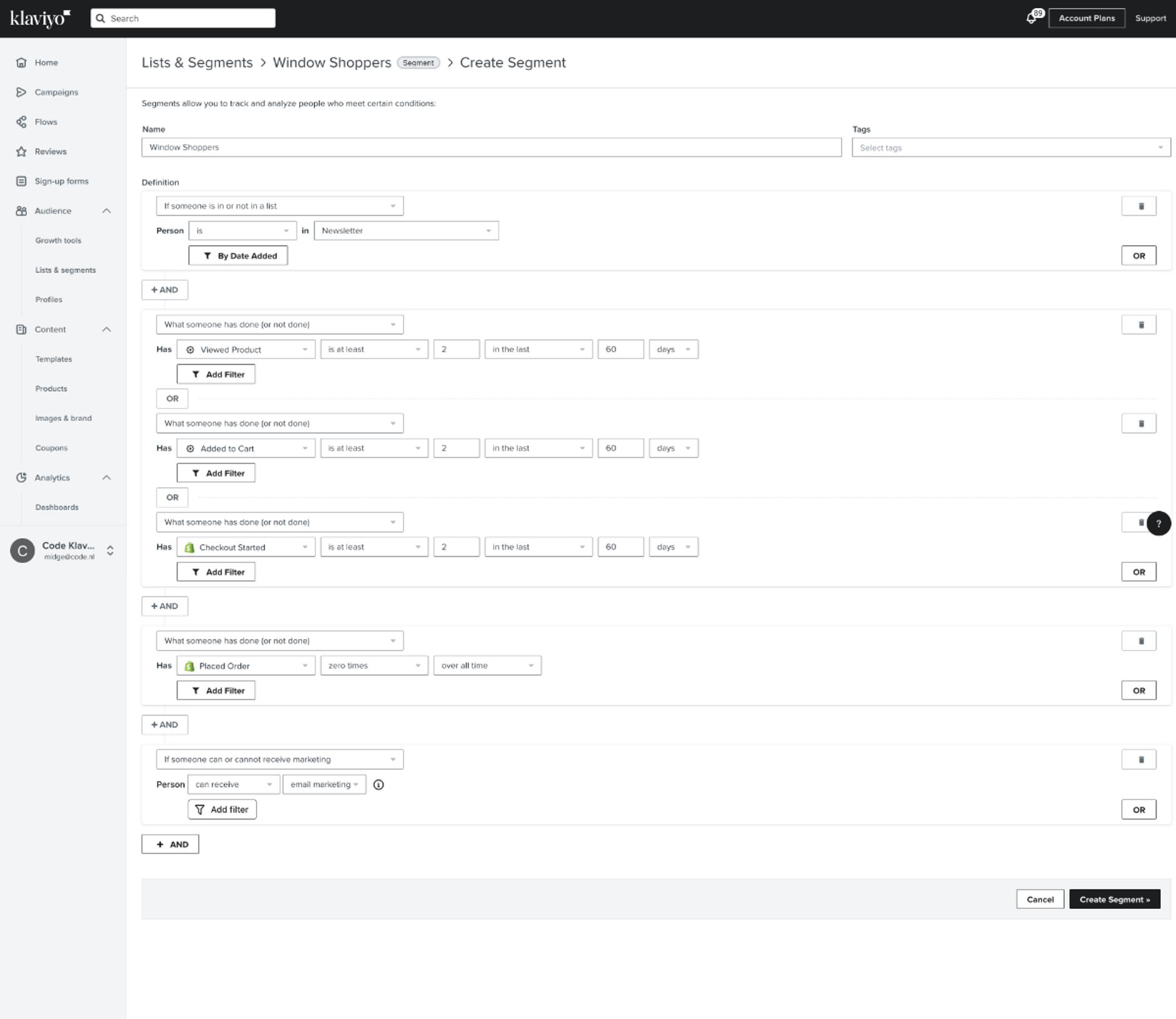Open Templates in sidebar
The image size is (1176, 1019).
(54, 359)
